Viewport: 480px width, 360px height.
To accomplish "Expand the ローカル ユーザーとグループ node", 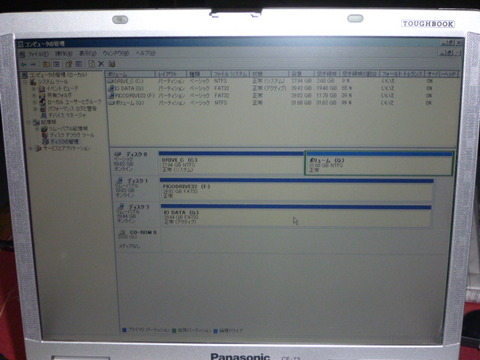I will tap(35, 102).
